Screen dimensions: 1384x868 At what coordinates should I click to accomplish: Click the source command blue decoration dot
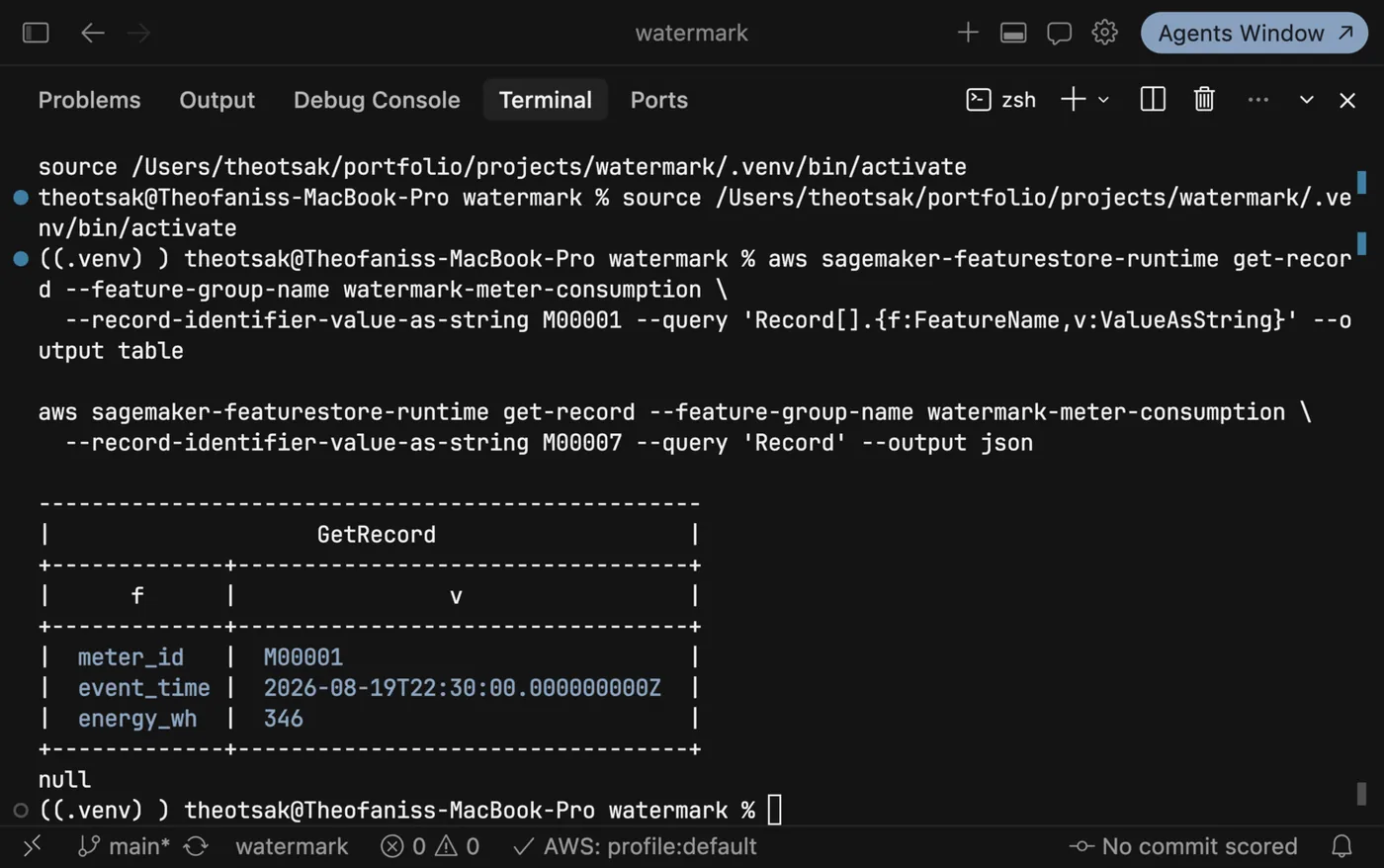(21, 198)
